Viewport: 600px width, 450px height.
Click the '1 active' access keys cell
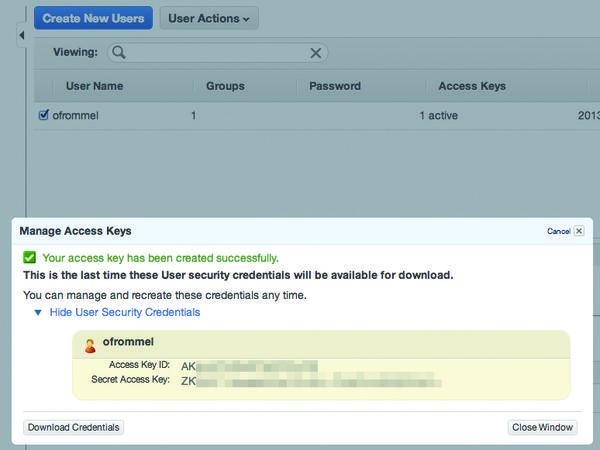point(439,116)
